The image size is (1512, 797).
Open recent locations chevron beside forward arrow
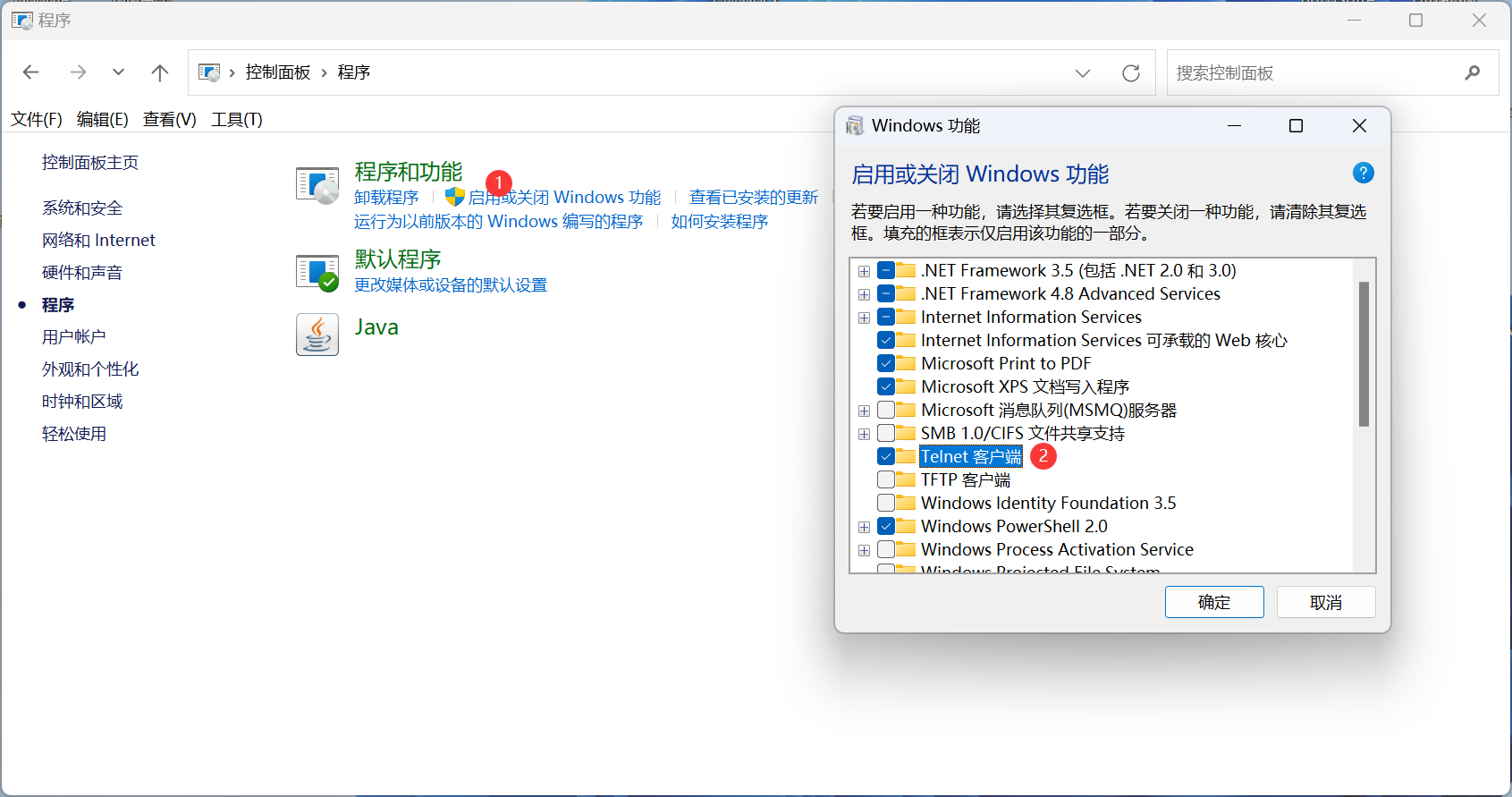118,72
